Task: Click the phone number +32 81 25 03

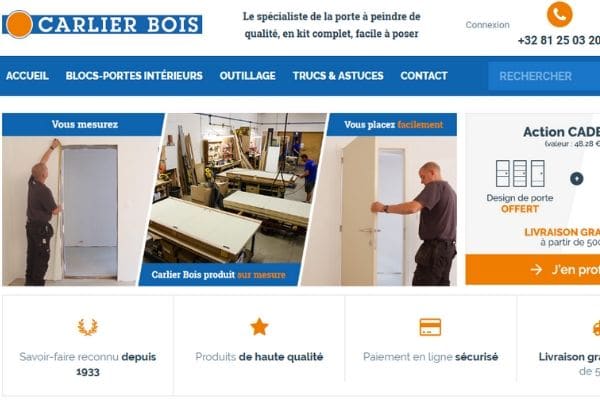Action: click(559, 40)
